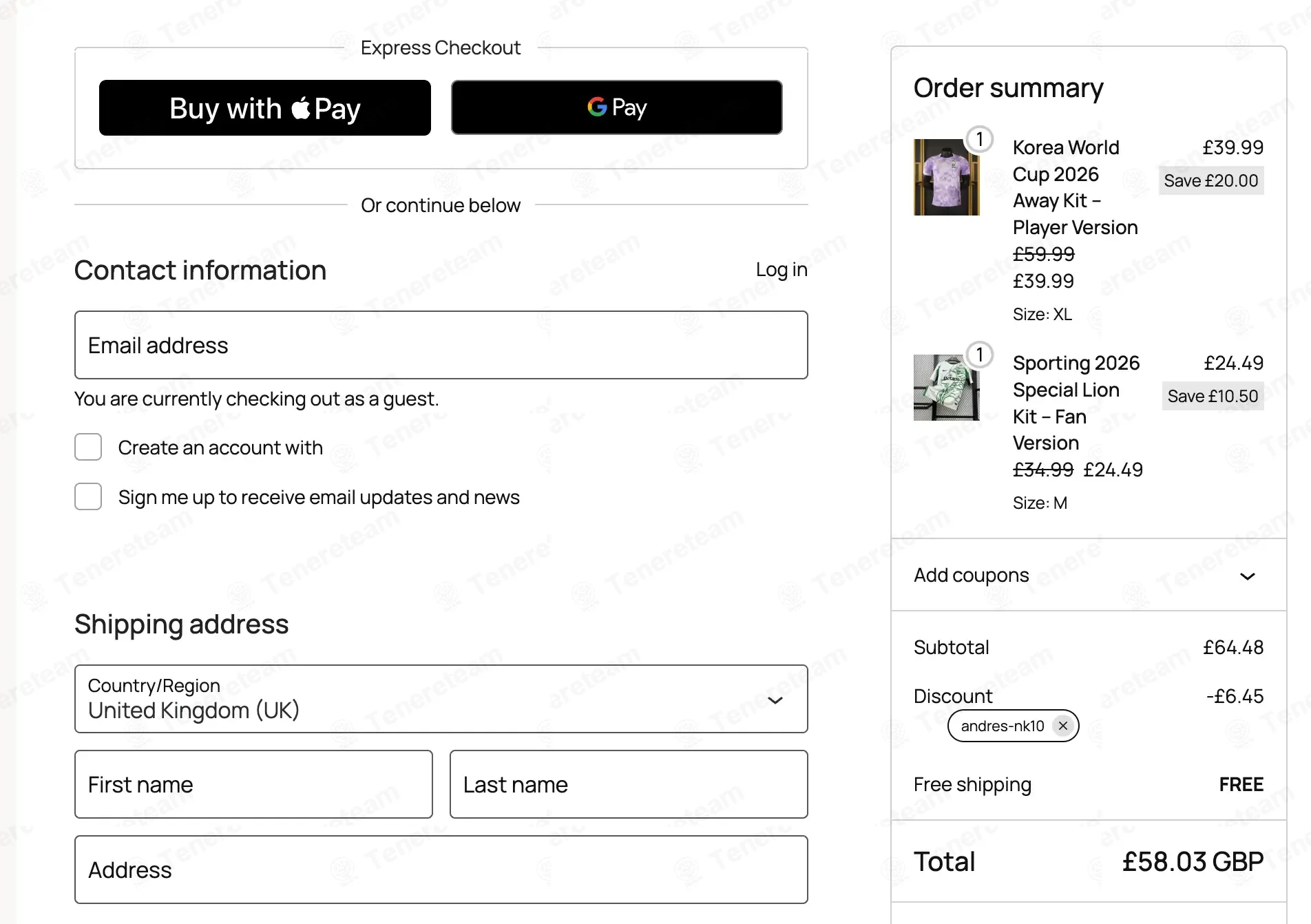Click the First name field
The width and height of the screenshot is (1311, 924).
point(253,784)
